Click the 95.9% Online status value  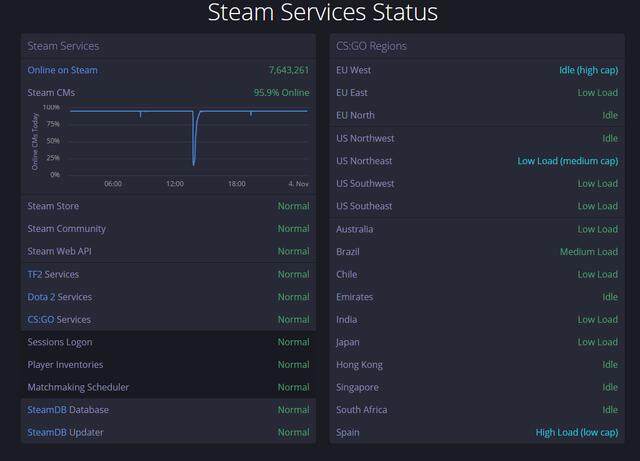coord(281,93)
